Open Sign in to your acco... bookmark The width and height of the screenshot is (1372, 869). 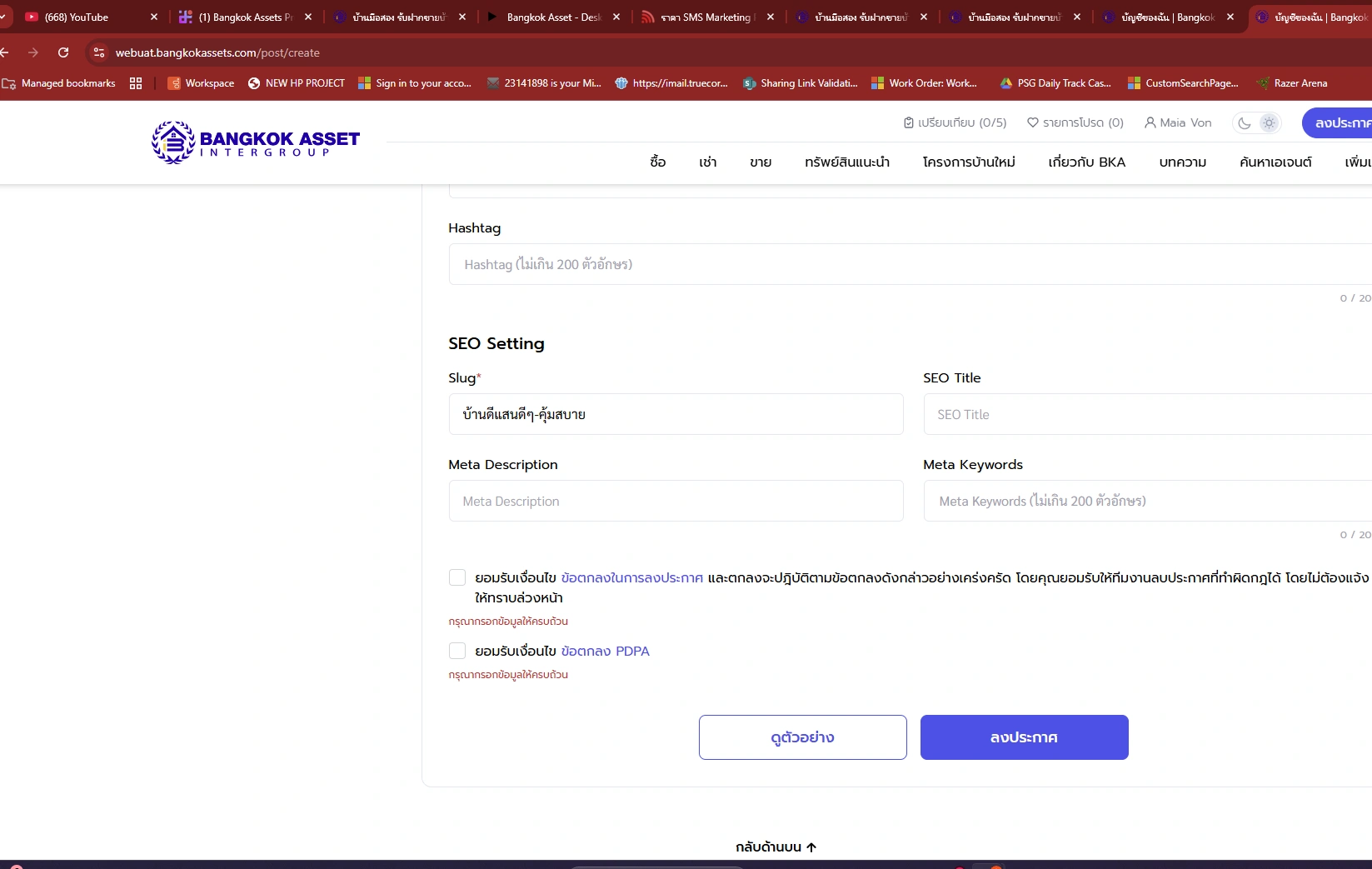tap(415, 83)
